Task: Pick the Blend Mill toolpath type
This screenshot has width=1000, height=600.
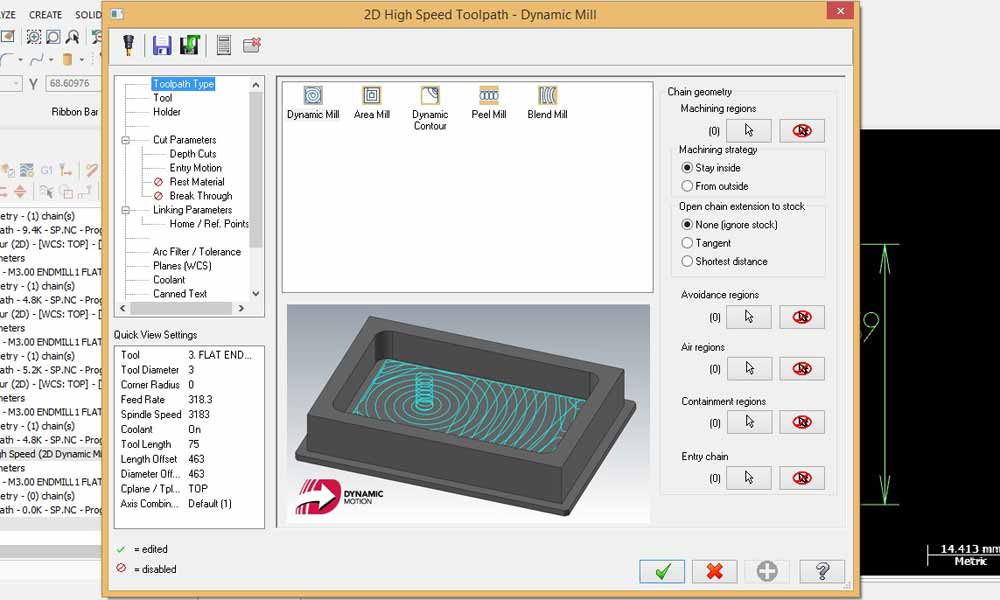Action: pyautogui.click(x=547, y=103)
